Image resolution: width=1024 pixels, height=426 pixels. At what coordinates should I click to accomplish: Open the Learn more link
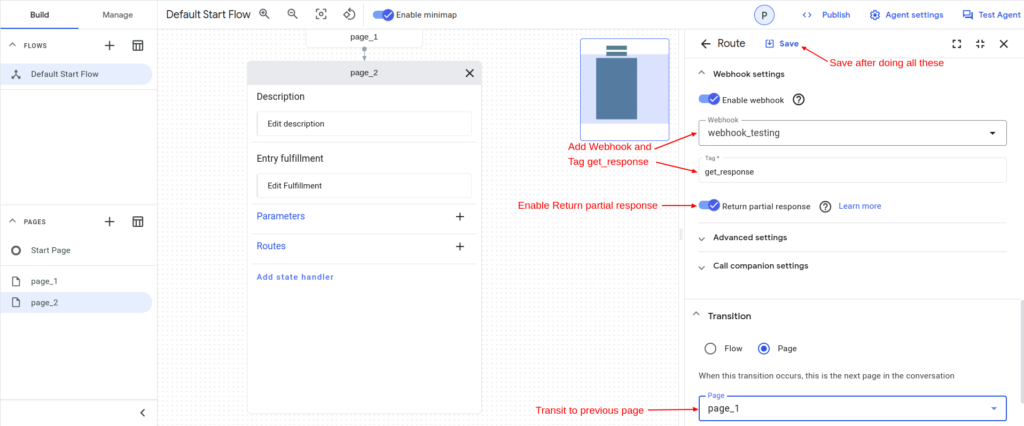click(859, 206)
